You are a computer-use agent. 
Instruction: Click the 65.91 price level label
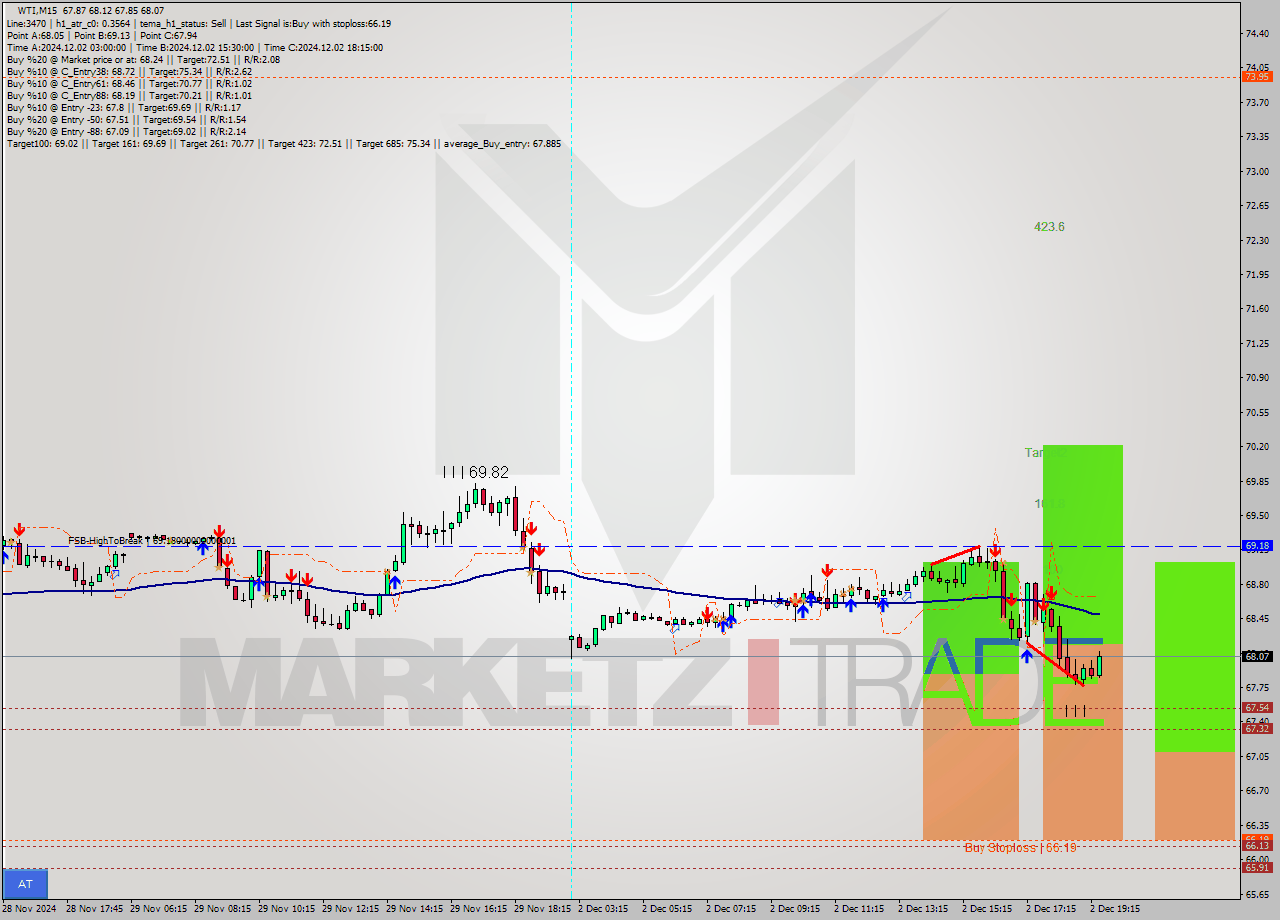(x=1257, y=867)
